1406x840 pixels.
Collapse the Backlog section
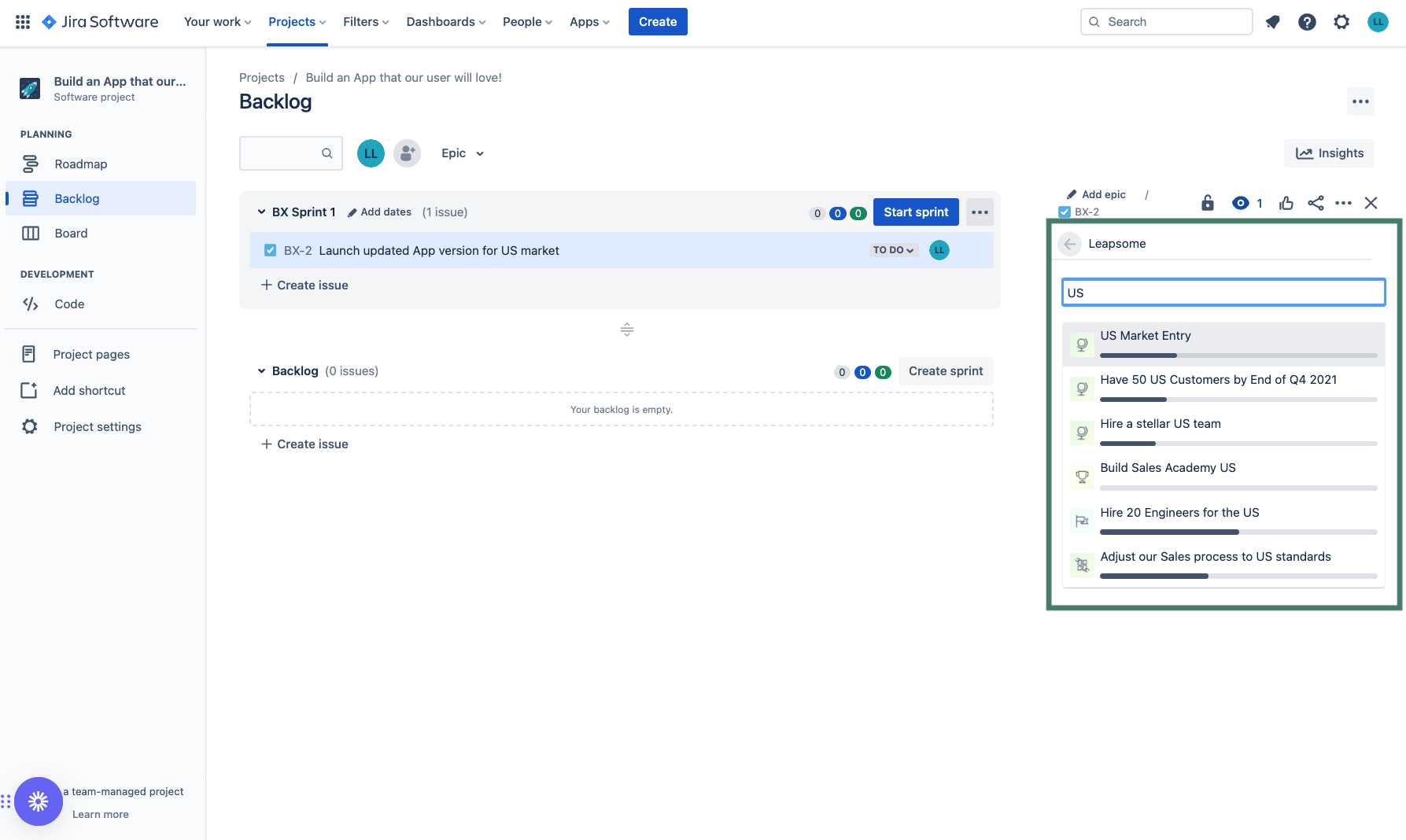[261, 371]
